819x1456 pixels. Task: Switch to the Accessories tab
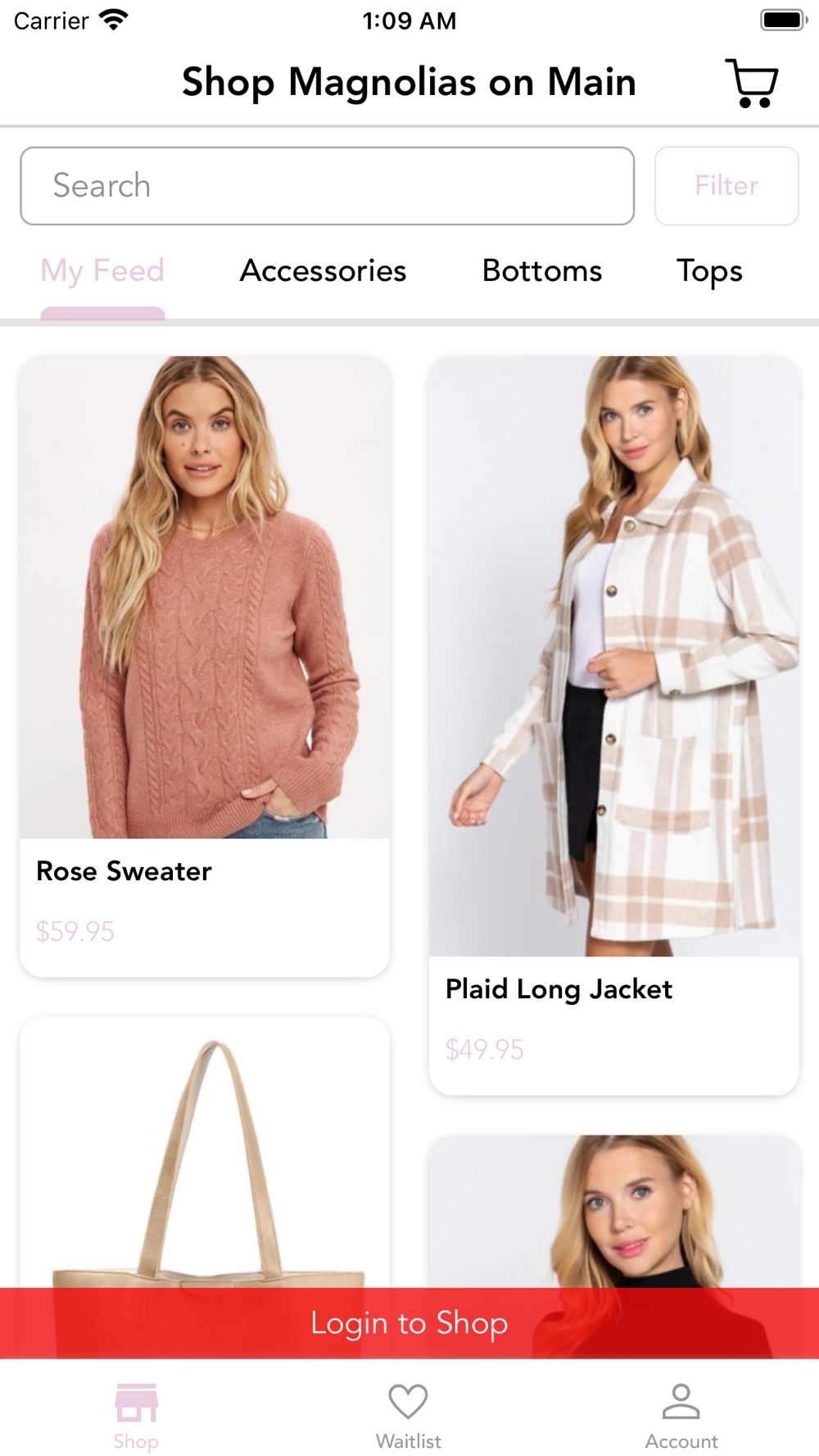pos(323,271)
